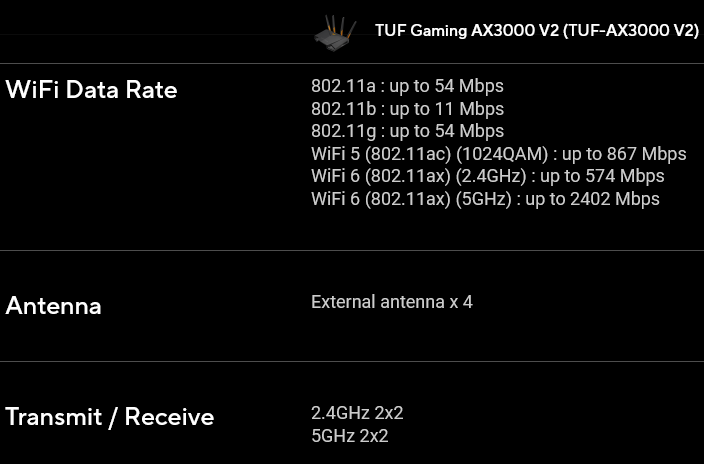Click the WiFi 5 802.11ac 867 Mbps line
Image resolution: width=704 pixels, height=464 pixels.
(x=498, y=154)
